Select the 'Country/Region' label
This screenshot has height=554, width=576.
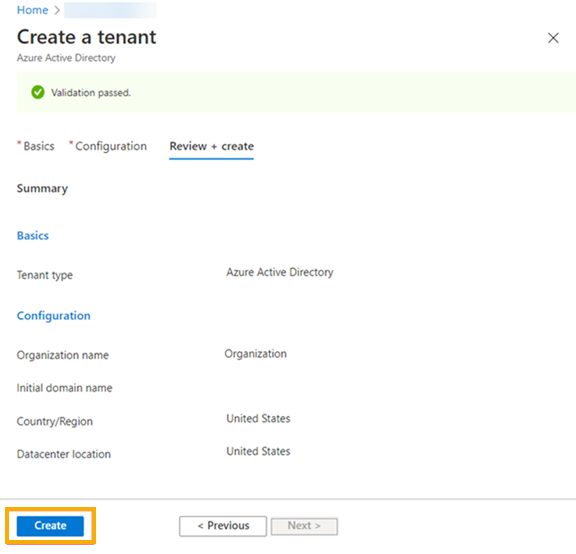tap(55, 421)
